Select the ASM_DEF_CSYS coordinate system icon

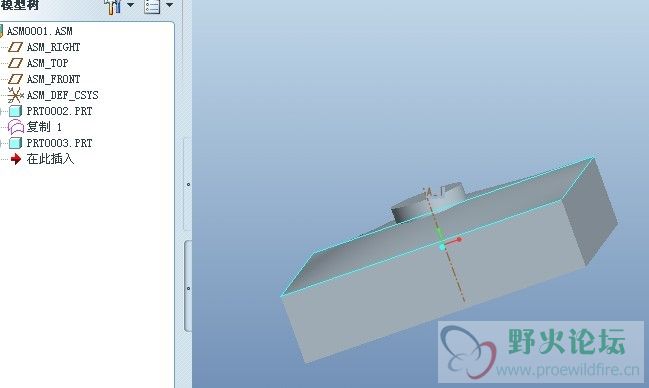click(x=15, y=95)
